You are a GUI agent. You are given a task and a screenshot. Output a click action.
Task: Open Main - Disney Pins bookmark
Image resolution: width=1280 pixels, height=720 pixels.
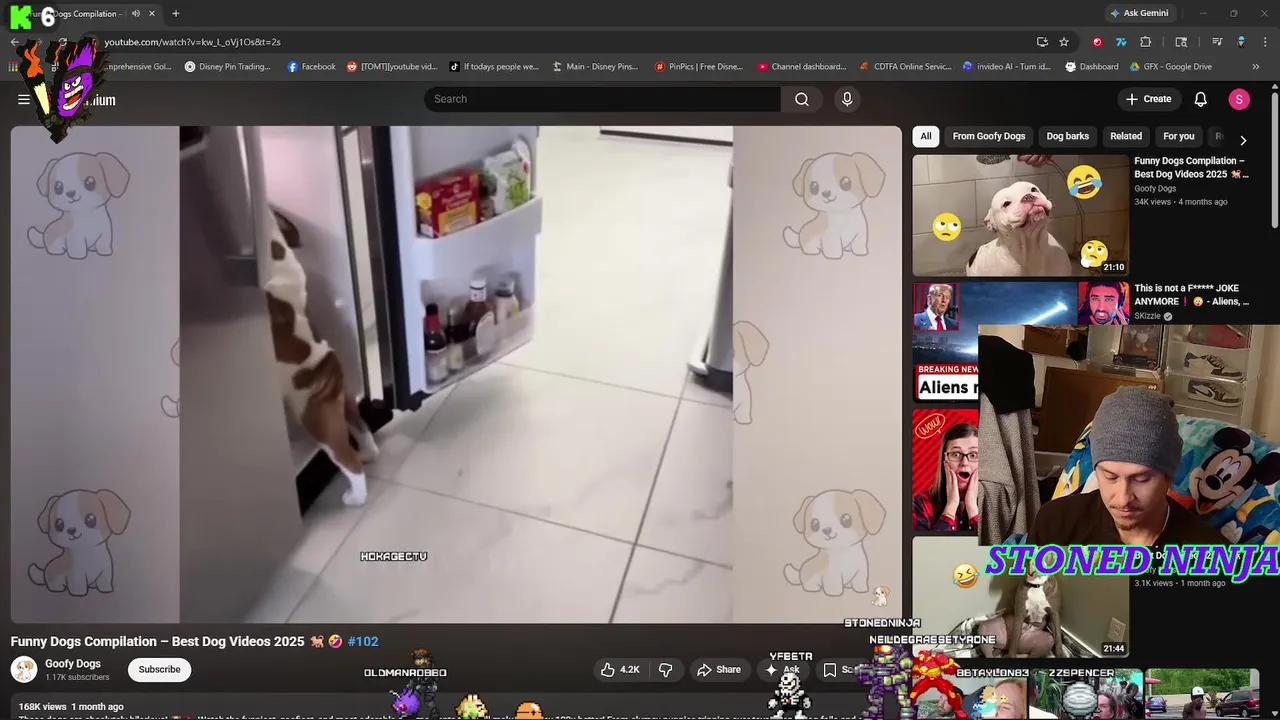tap(595, 67)
